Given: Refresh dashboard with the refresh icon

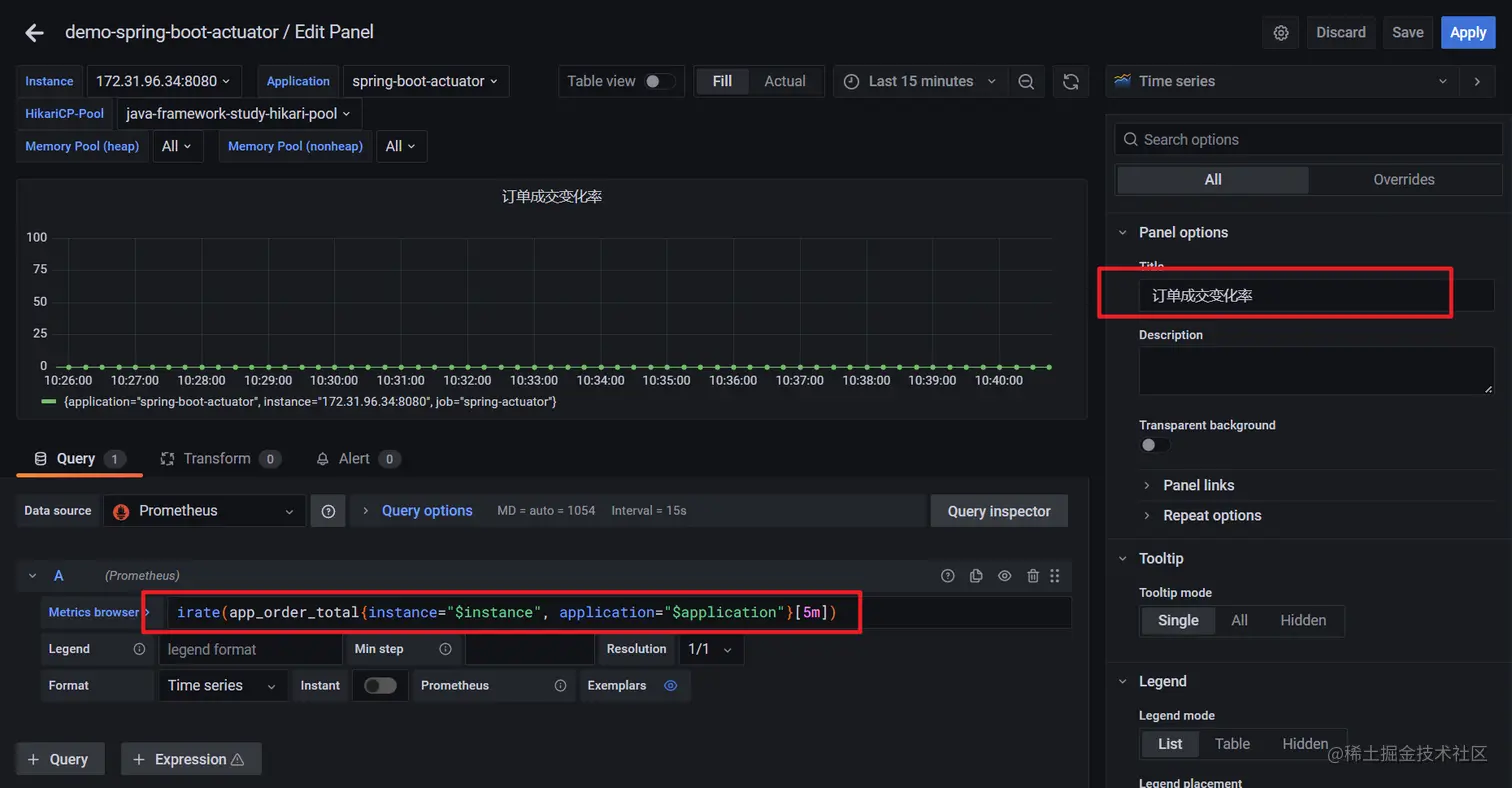Looking at the screenshot, I should (x=1071, y=81).
